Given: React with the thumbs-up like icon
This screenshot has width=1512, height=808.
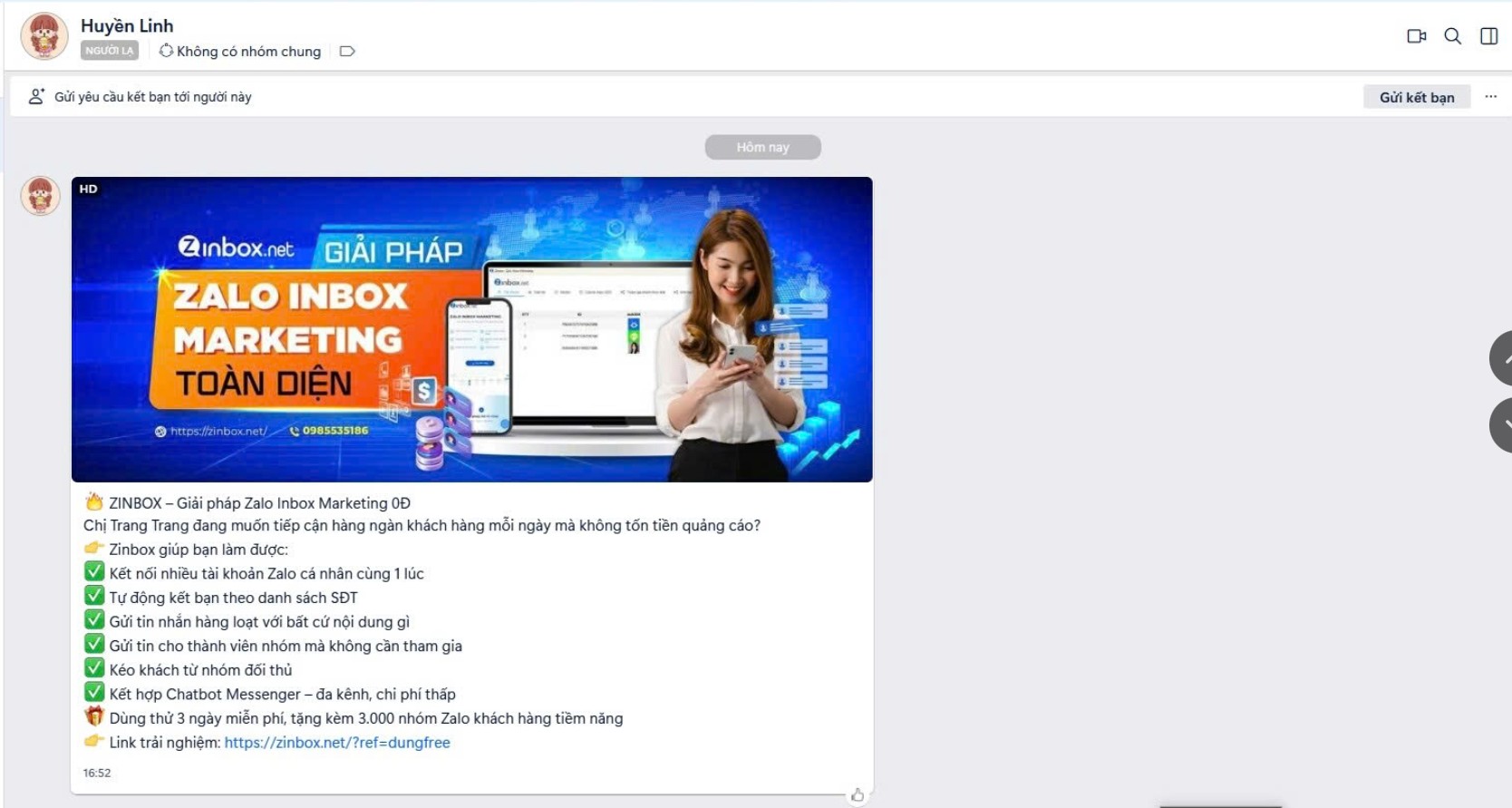Looking at the screenshot, I should point(857,795).
